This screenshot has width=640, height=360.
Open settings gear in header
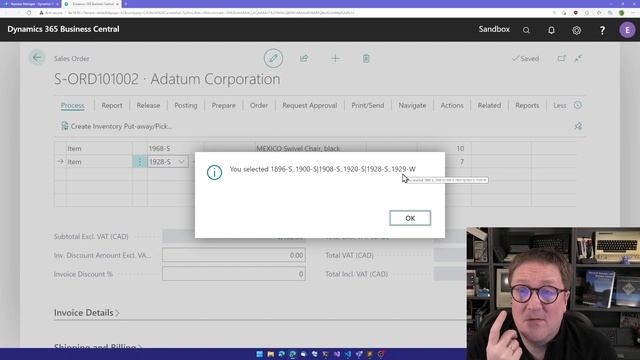[576, 30]
